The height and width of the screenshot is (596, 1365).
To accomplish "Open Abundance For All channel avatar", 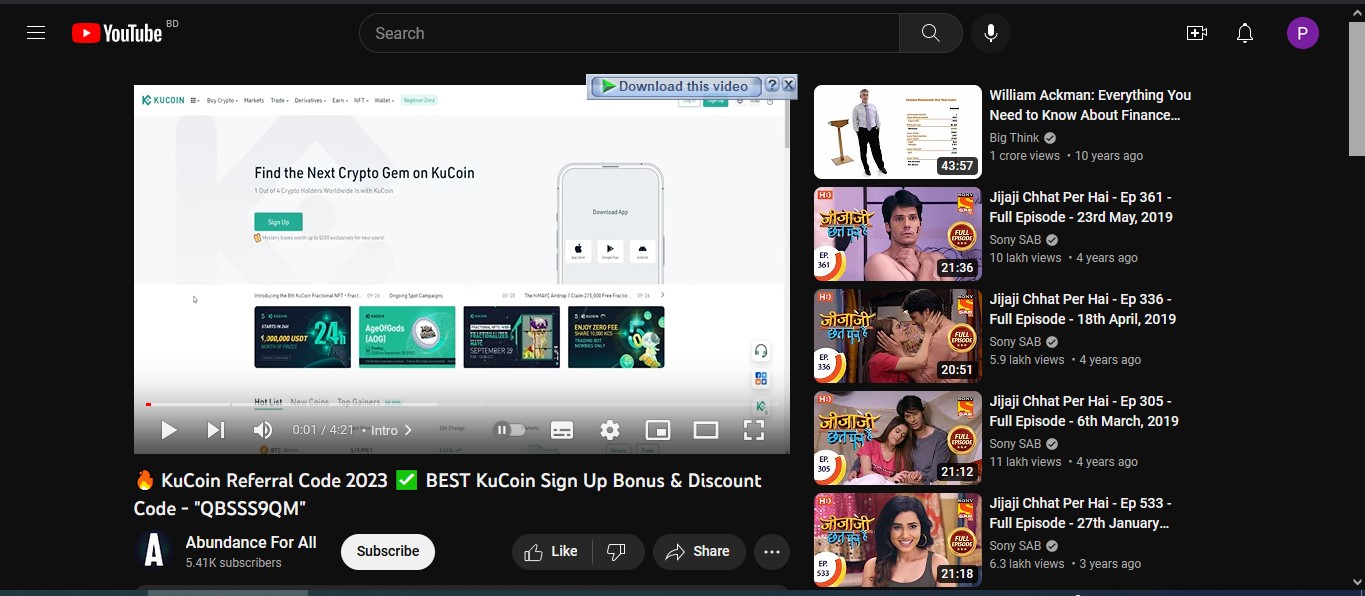I will tap(153, 551).
